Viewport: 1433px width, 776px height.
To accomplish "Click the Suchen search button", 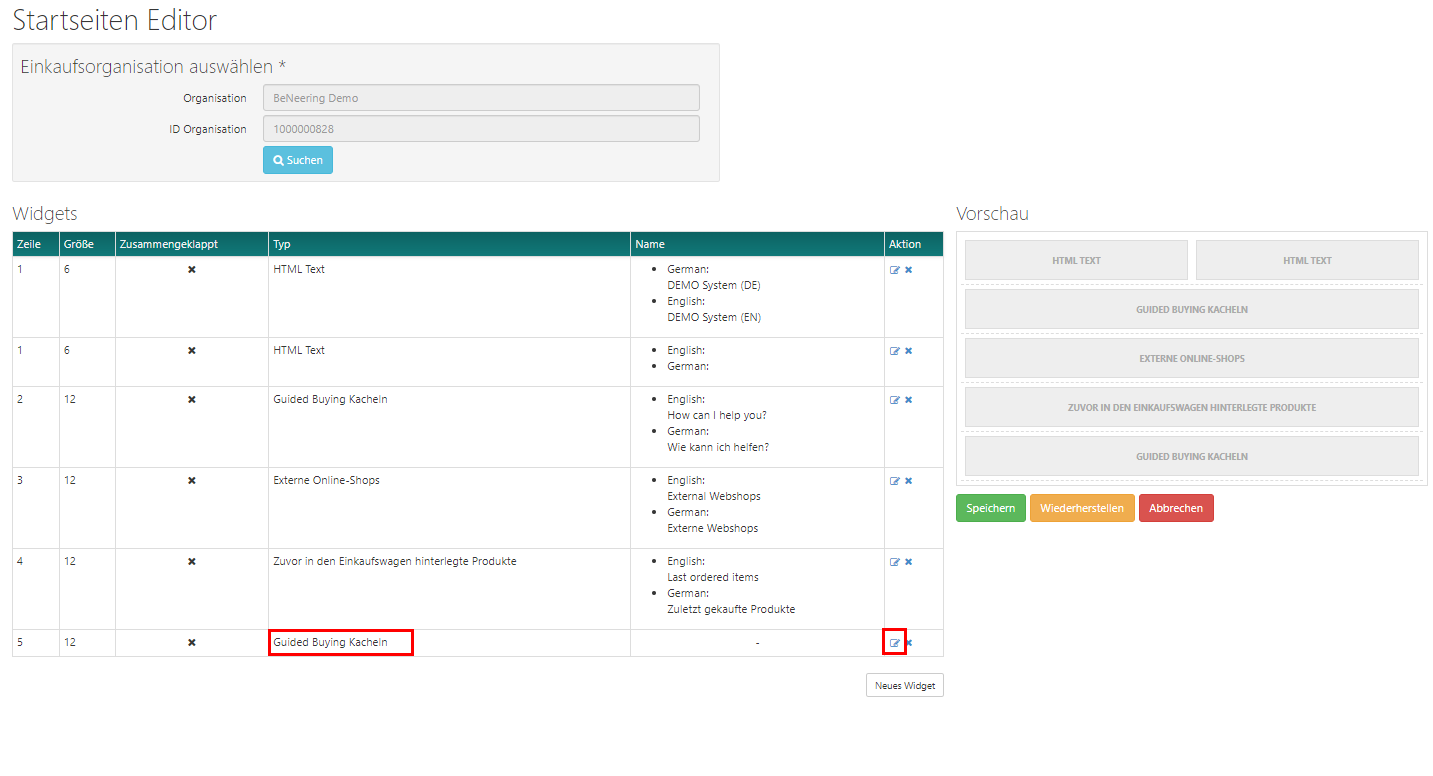I will 298,160.
